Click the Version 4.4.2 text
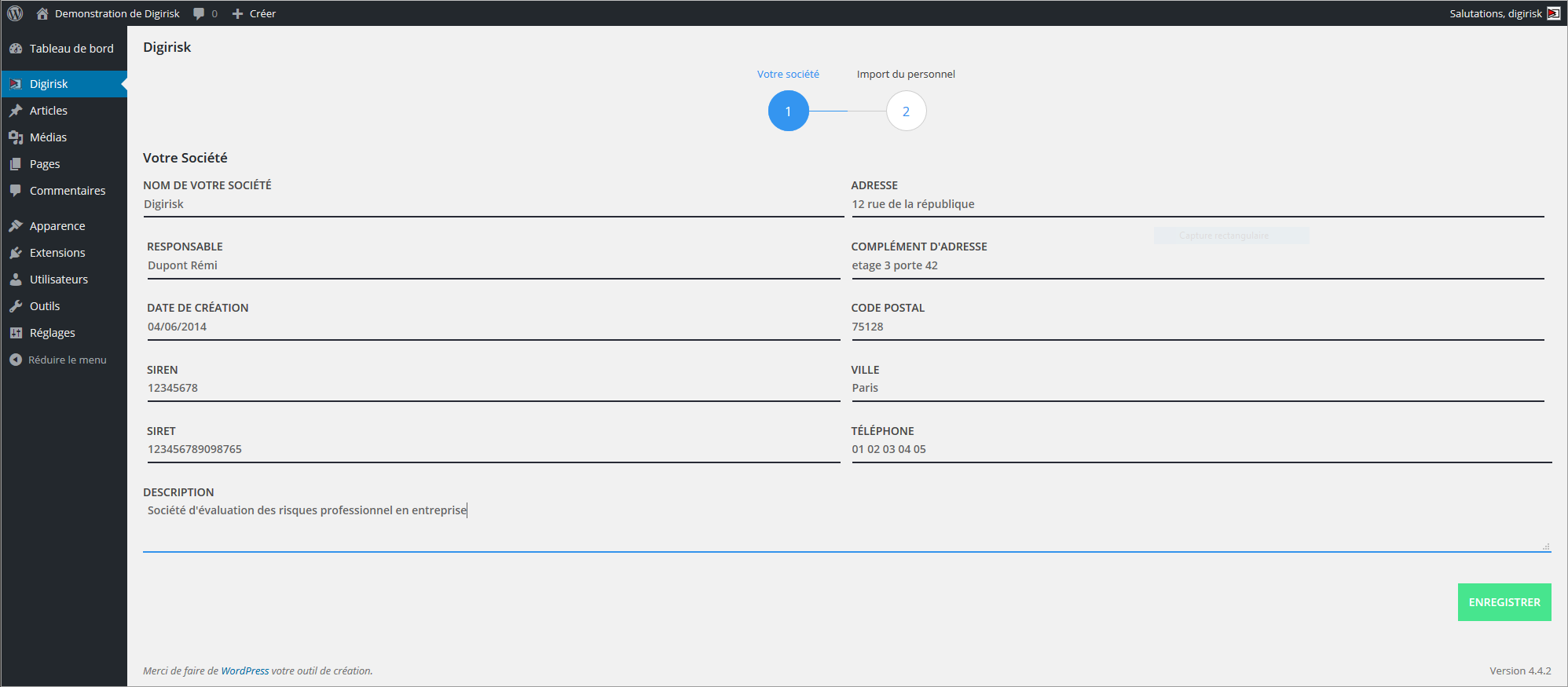Viewport: 1568px width, 687px height. click(x=1520, y=671)
